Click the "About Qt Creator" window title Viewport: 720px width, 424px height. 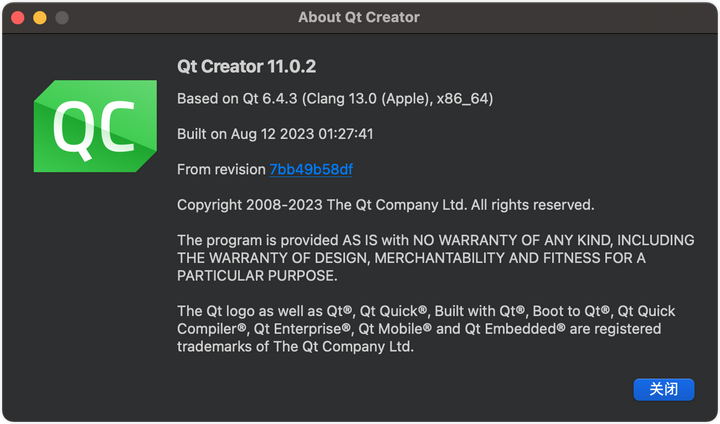click(x=359, y=17)
